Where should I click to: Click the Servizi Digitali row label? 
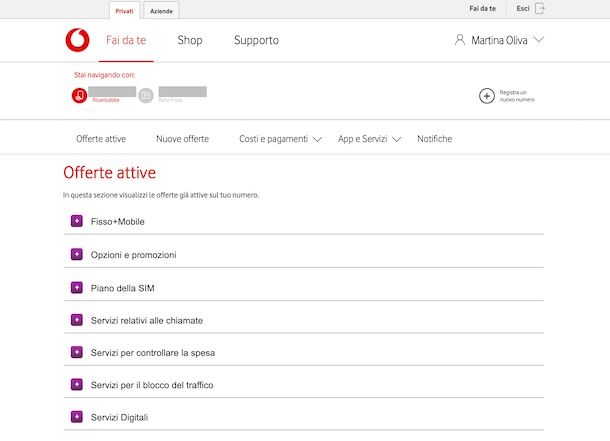coord(119,417)
